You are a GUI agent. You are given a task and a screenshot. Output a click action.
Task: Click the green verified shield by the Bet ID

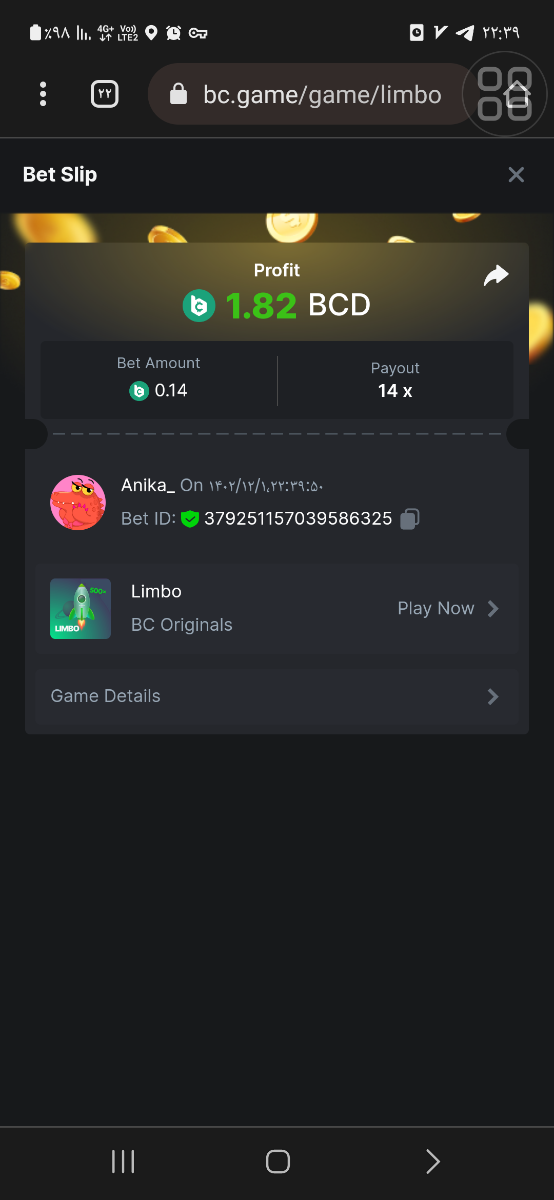(190, 519)
